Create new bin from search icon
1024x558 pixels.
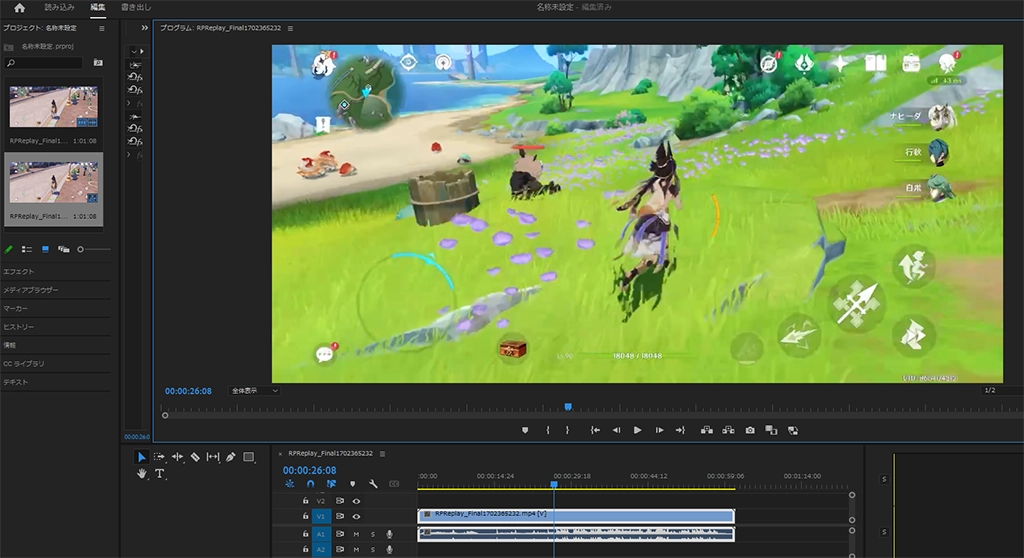click(98, 63)
